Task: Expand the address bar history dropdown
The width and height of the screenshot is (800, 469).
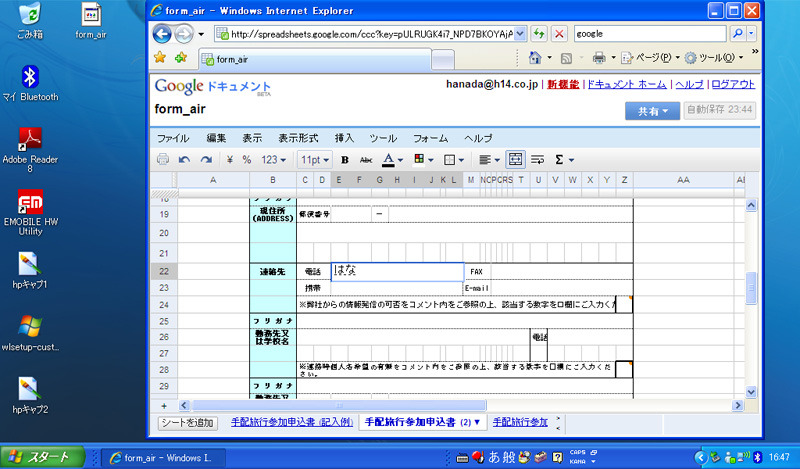Action: [520, 34]
